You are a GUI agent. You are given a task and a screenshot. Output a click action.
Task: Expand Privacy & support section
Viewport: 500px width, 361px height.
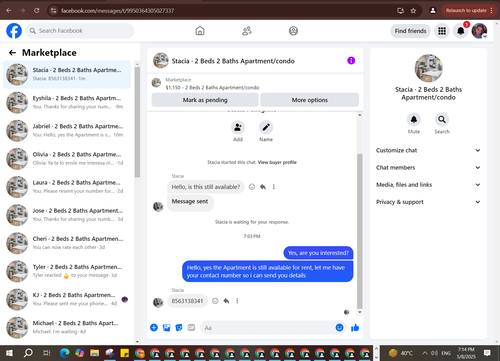[x=428, y=202]
